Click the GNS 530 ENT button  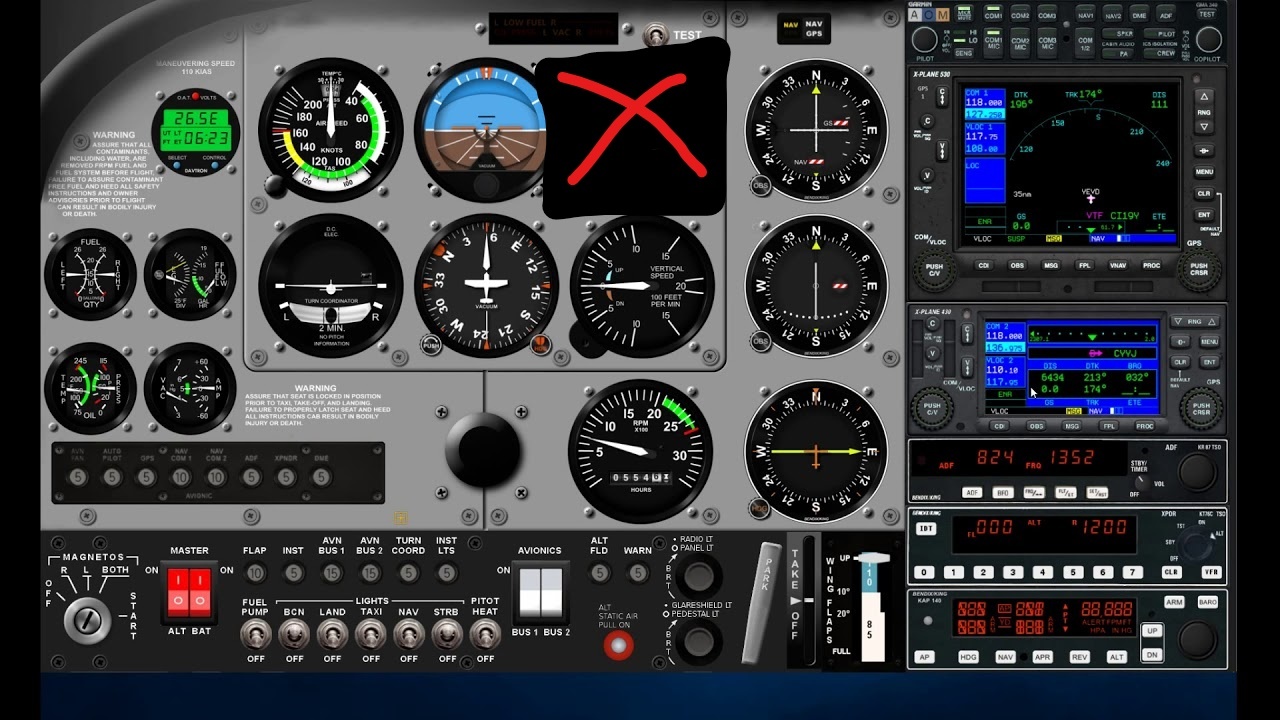pyautogui.click(x=1204, y=214)
